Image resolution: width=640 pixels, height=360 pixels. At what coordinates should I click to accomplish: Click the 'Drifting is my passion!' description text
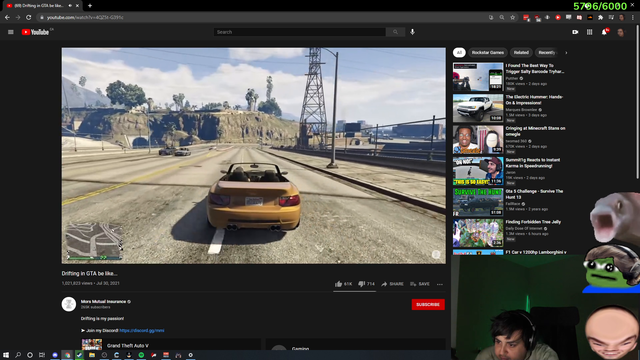coord(102,318)
